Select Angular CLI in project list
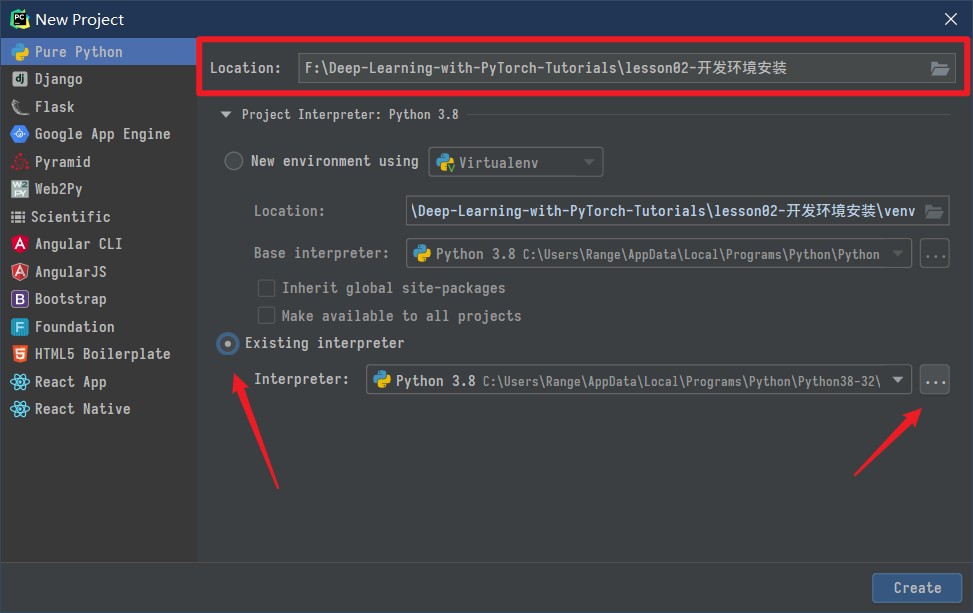 pyautogui.click(x=99, y=244)
